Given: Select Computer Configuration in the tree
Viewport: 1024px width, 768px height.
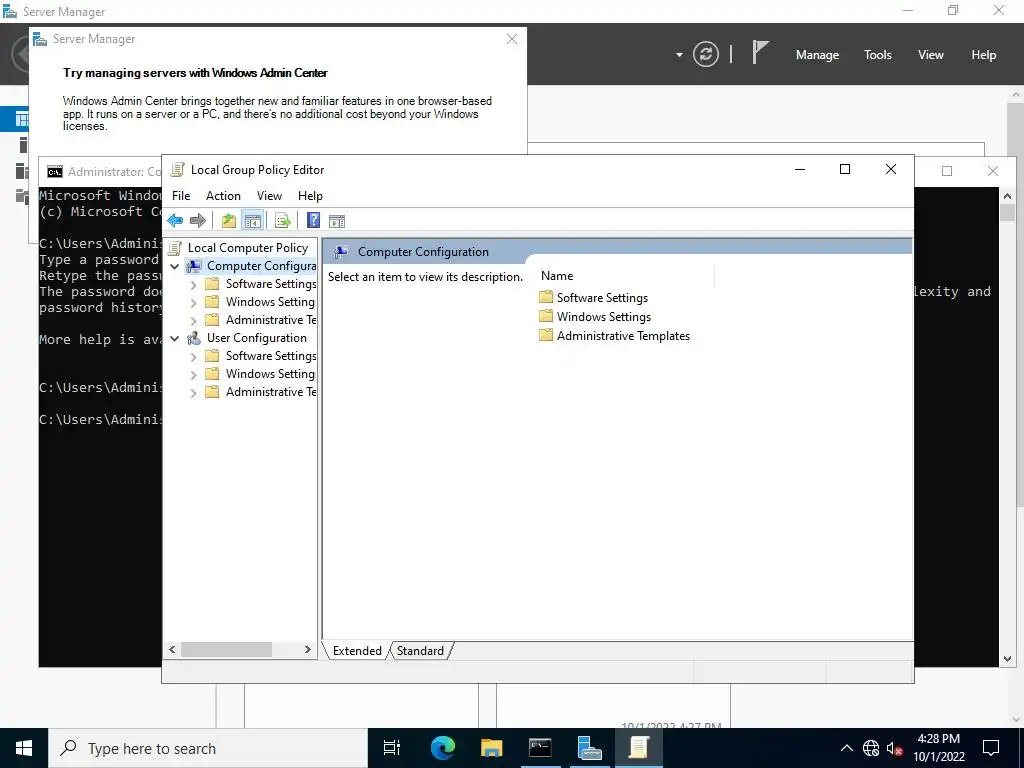Looking at the screenshot, I should click(261, 266).
